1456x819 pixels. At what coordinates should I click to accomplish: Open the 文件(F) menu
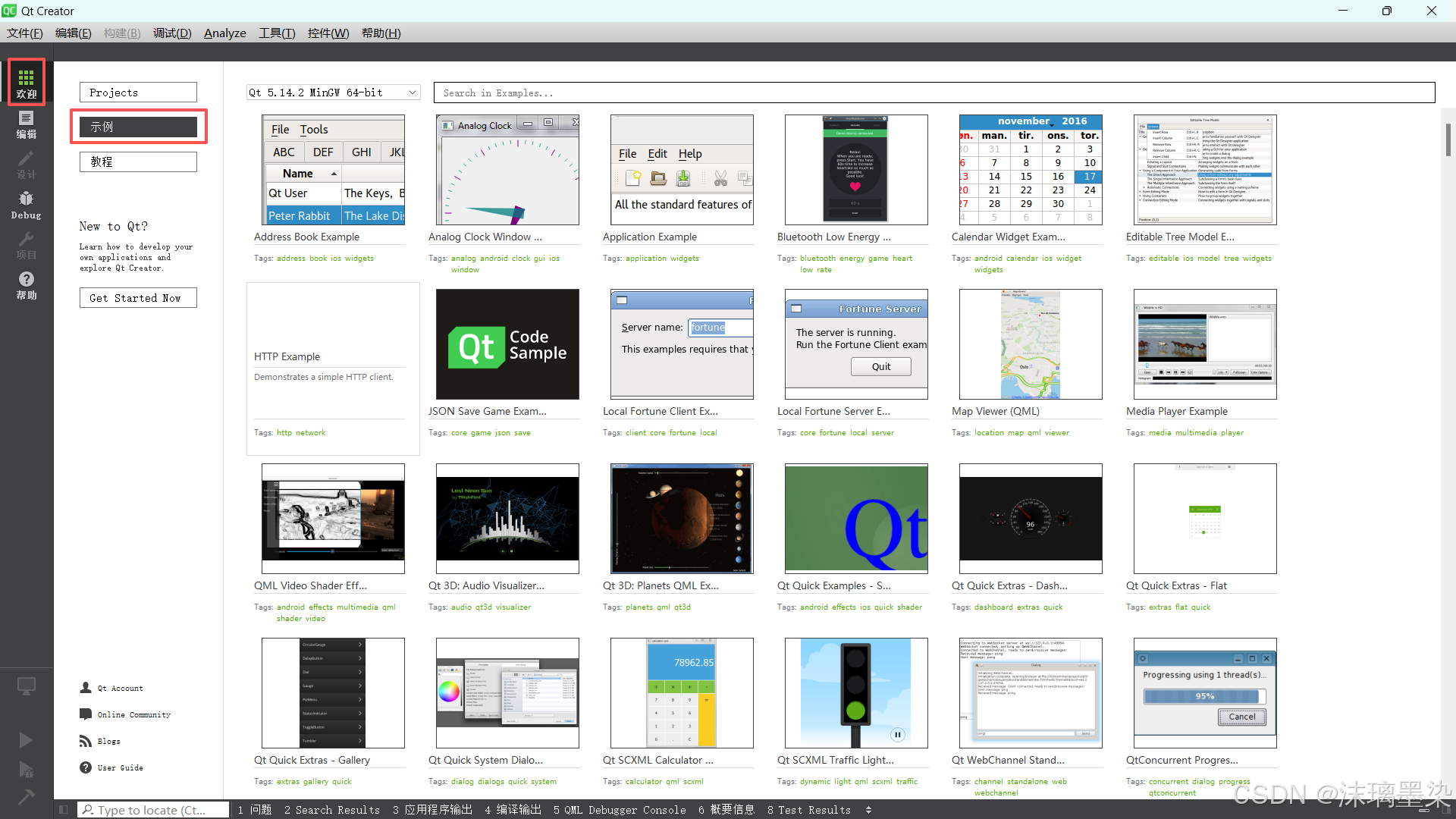tap(25, 33)
